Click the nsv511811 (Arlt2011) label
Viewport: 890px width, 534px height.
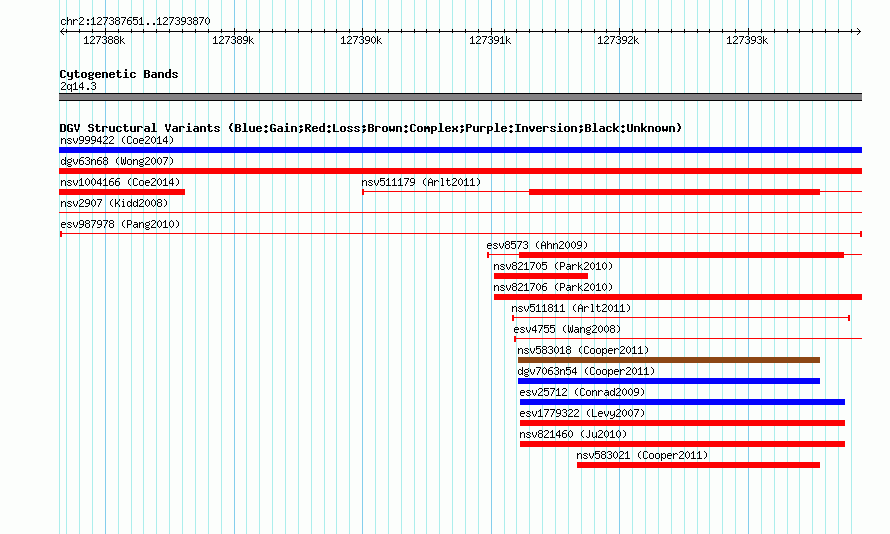click(571, 308)
